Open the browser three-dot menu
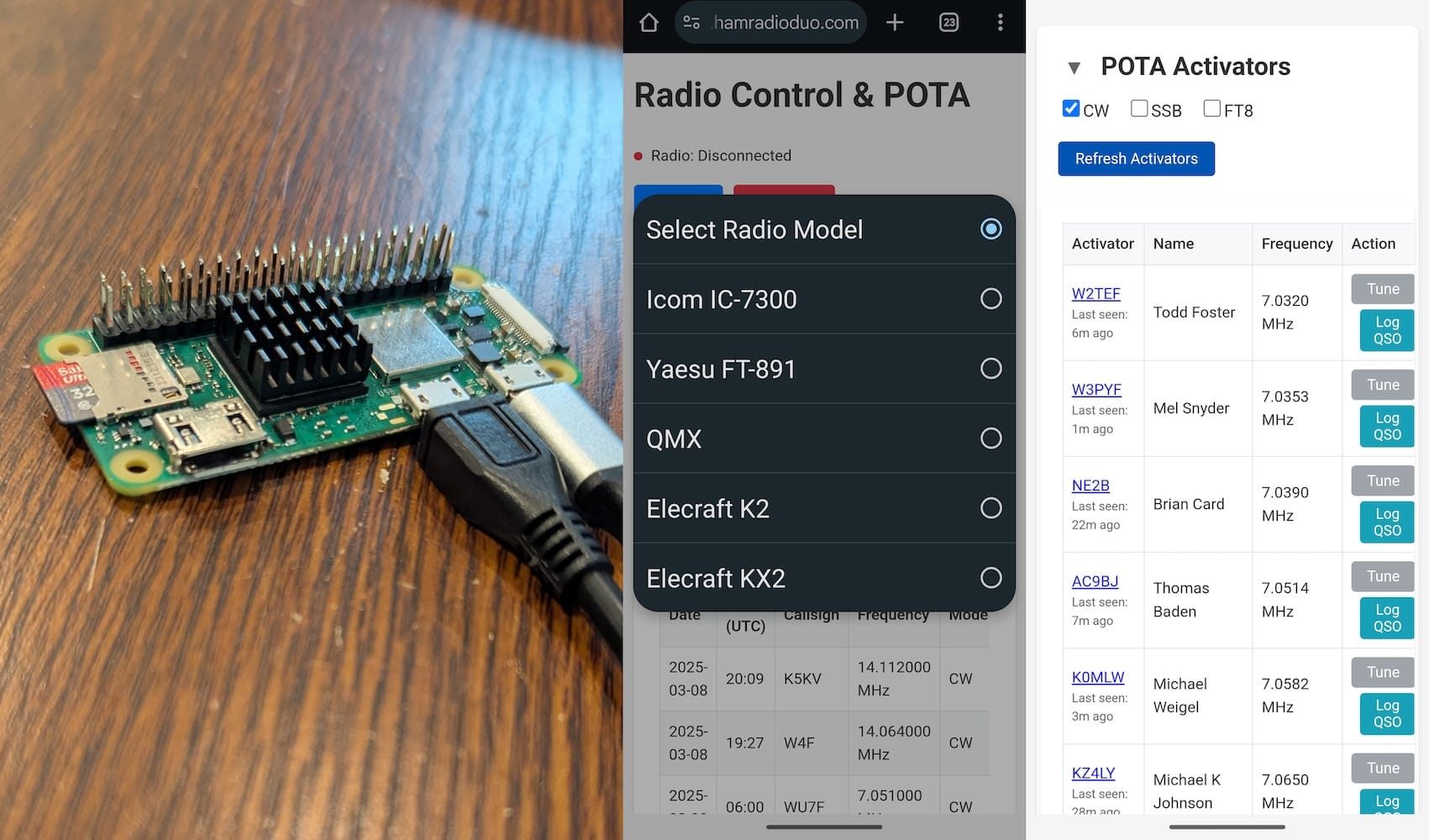This screenshot has height=840, width=1429. pos(1000,23)
